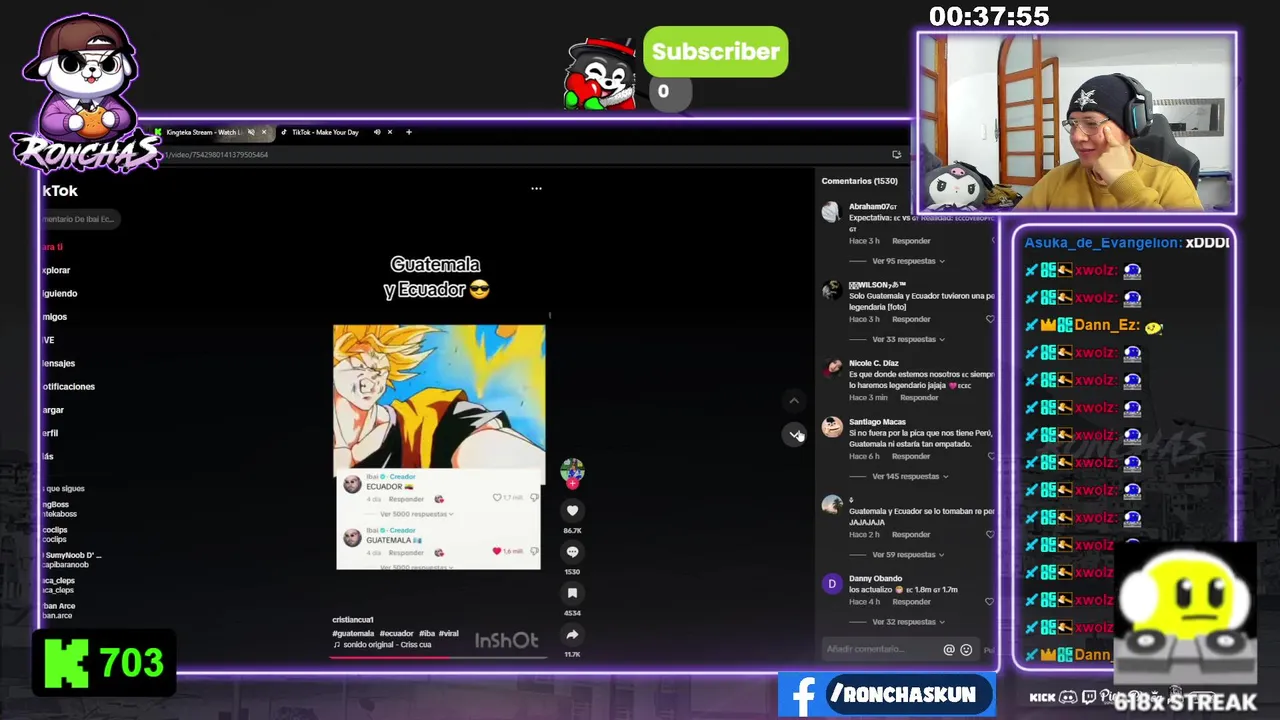Screen dimensions: 1280x720
Task: Open the Cargar upload sidebar item
Action: (53, 409)
